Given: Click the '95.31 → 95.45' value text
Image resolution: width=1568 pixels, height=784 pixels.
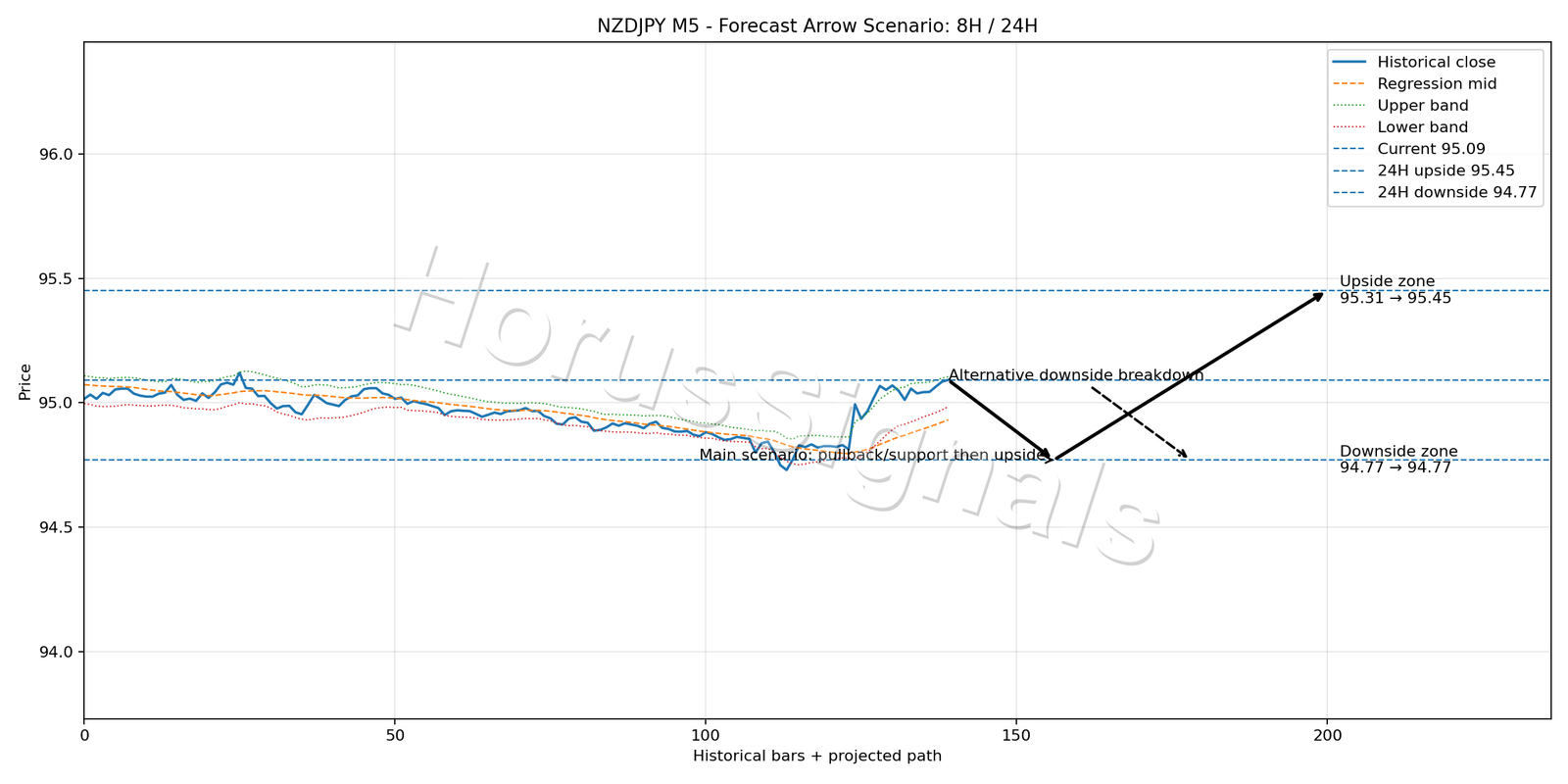Looking at the screenshot, I should point(1396,298).
